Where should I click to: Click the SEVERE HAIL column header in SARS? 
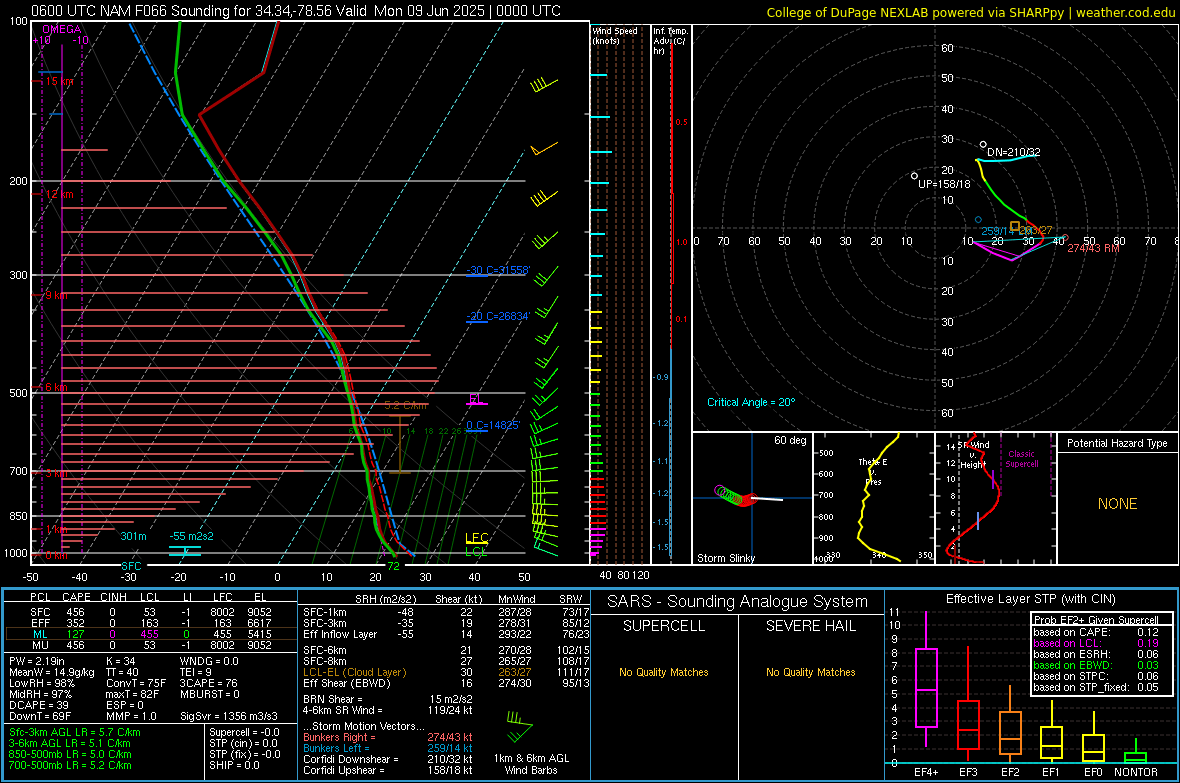click(x=810, y=626)
